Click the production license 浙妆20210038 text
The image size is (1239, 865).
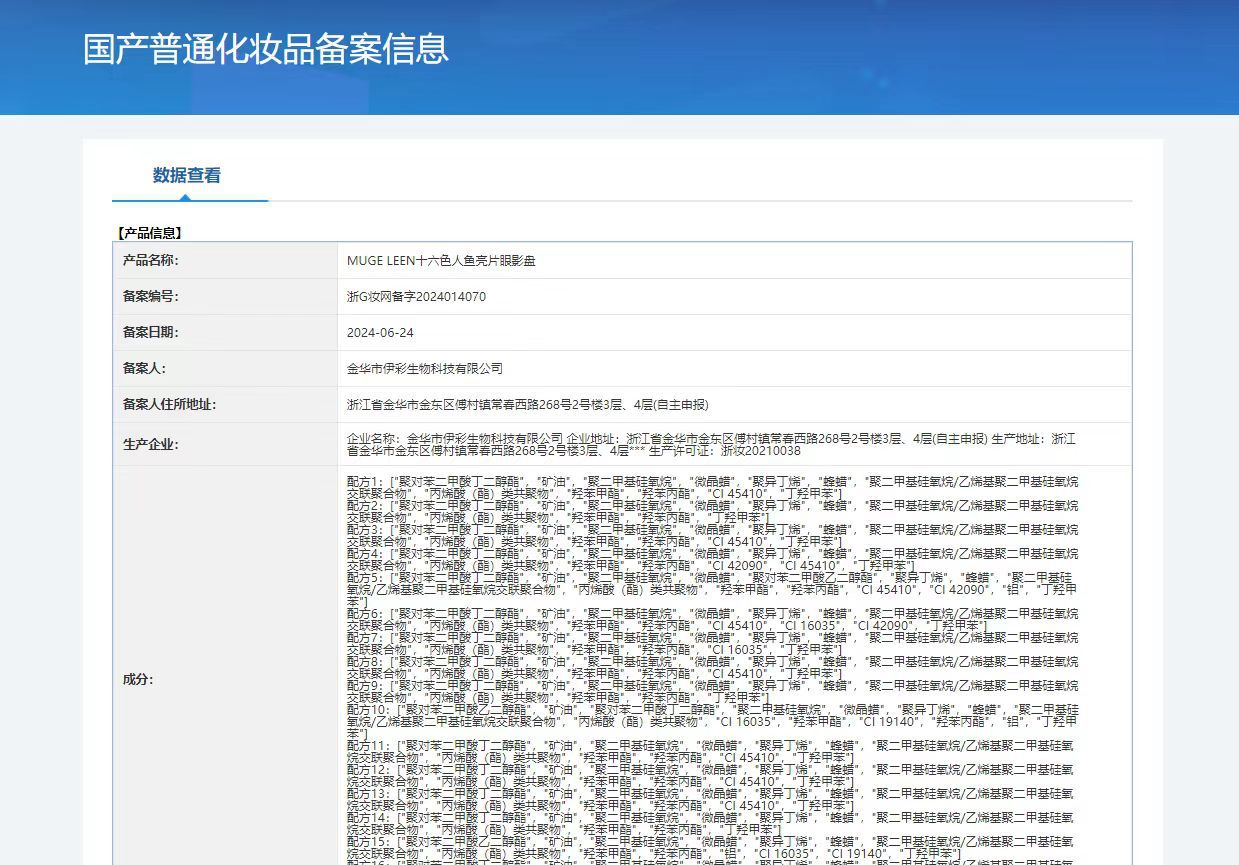760,451
